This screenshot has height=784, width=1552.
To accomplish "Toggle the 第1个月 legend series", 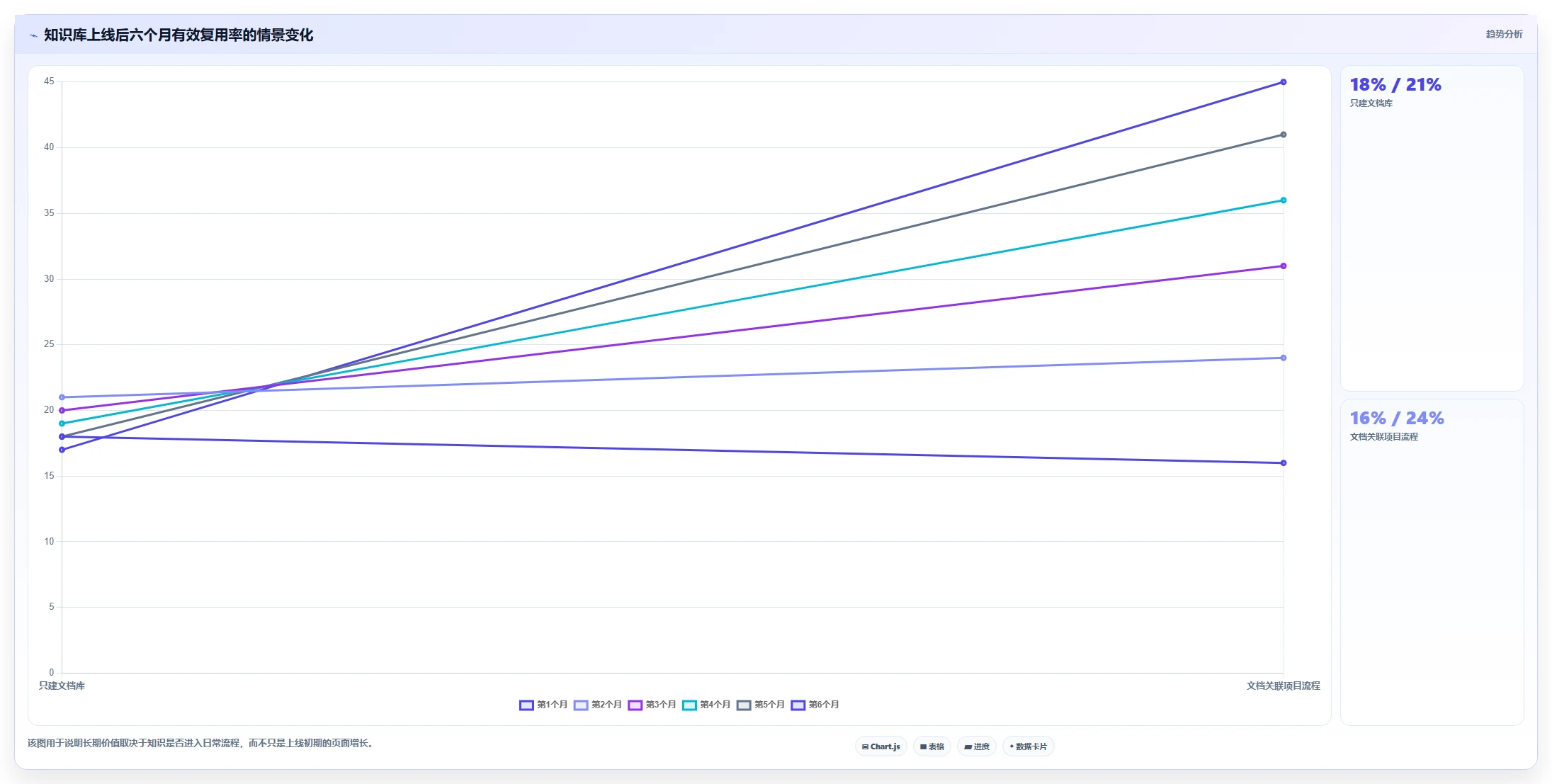I will (543, 705).
